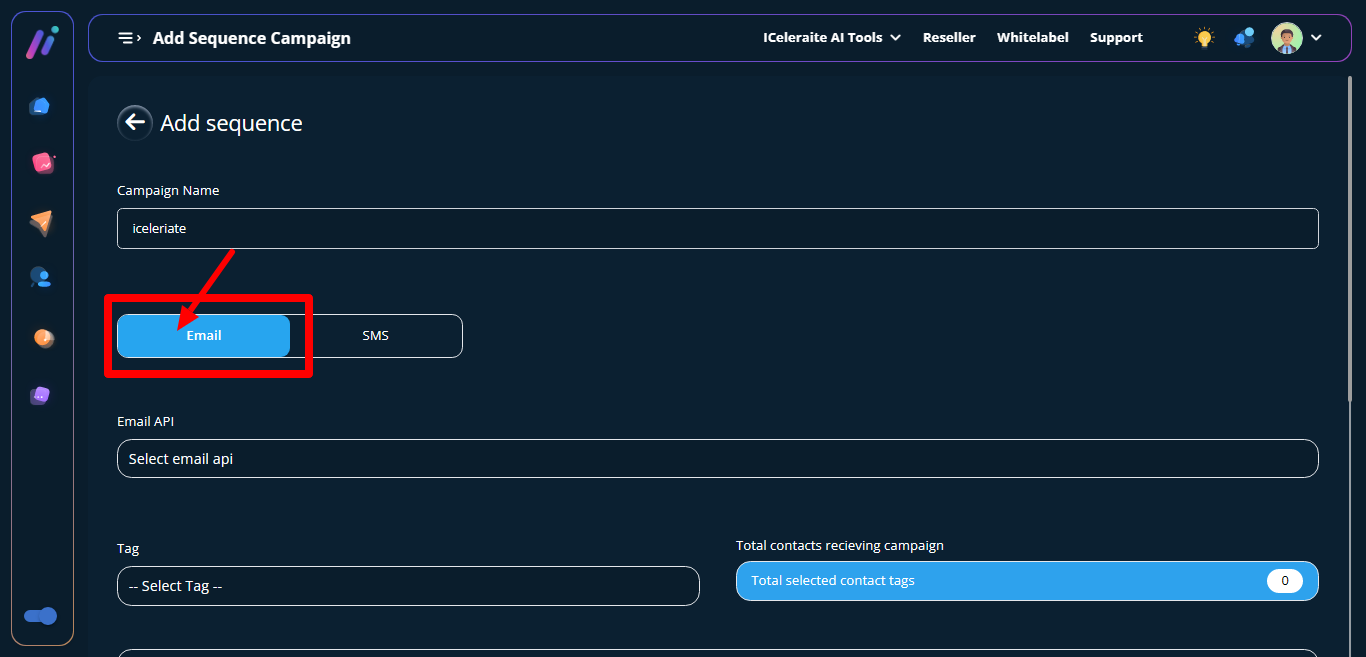Click the yellow lightbulb icon
1366x657 pixels.
(x=1204, y=38)
